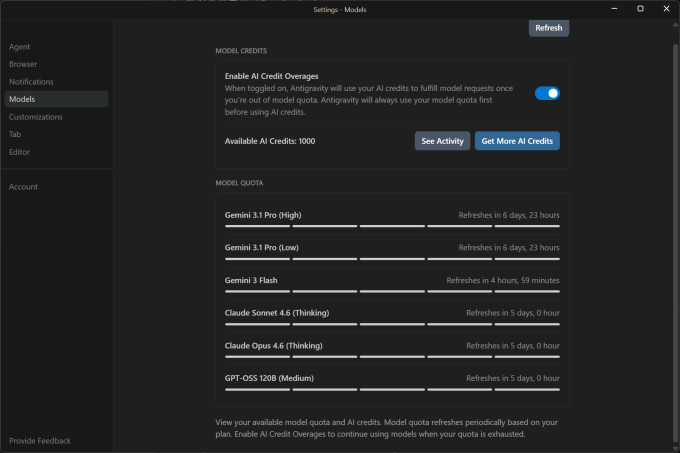Click the See Activity button
The height and width of the screenshot is (453, 680).
click(x=442, y=141)
